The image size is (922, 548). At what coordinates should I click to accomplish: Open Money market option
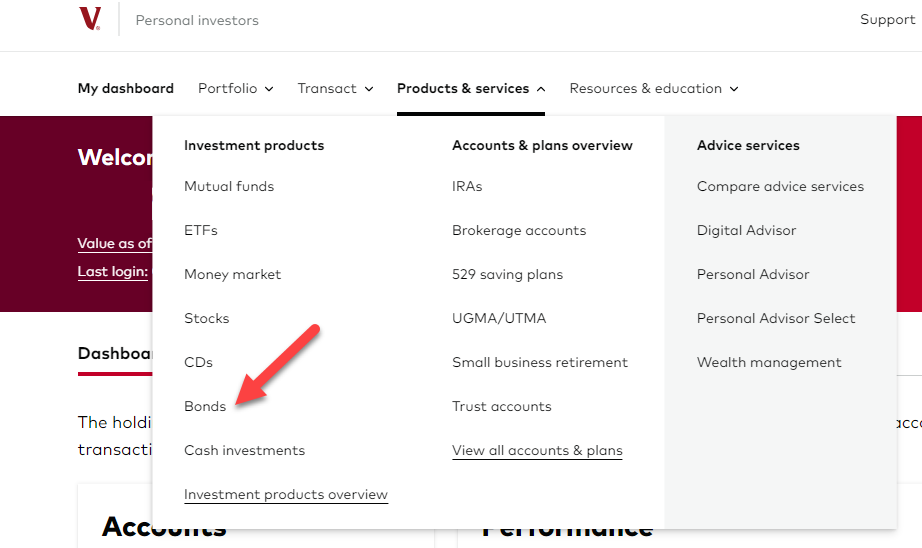(232, 275)
